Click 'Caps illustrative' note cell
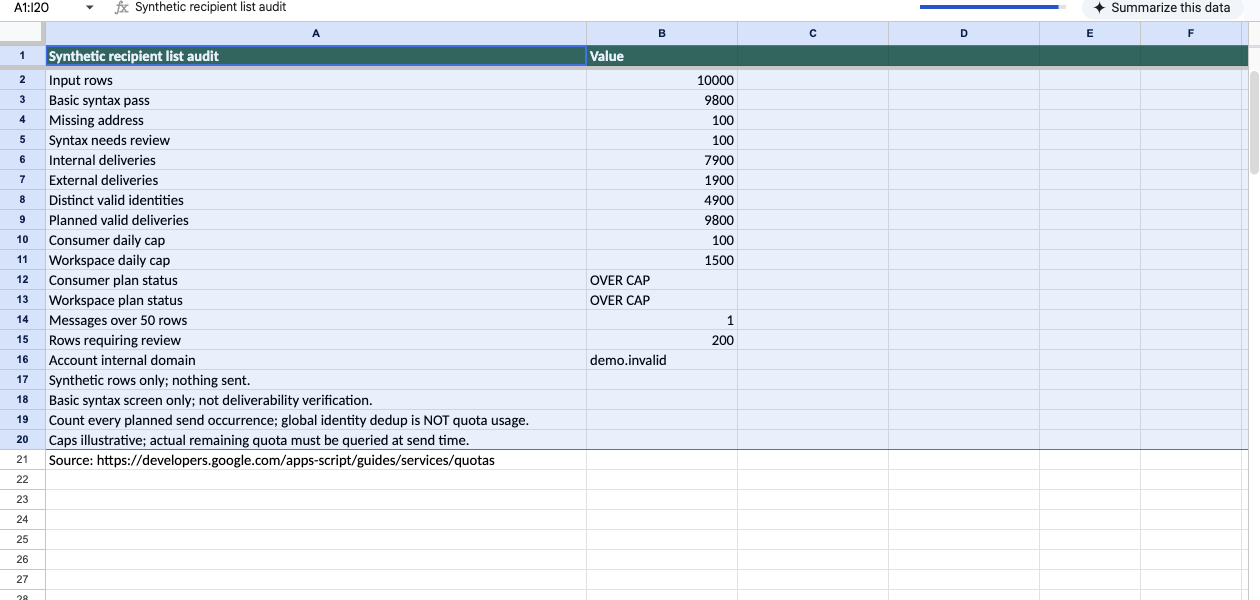Image resolution: width=1260 pixels, height=600 pixels. tap(316, 440)
